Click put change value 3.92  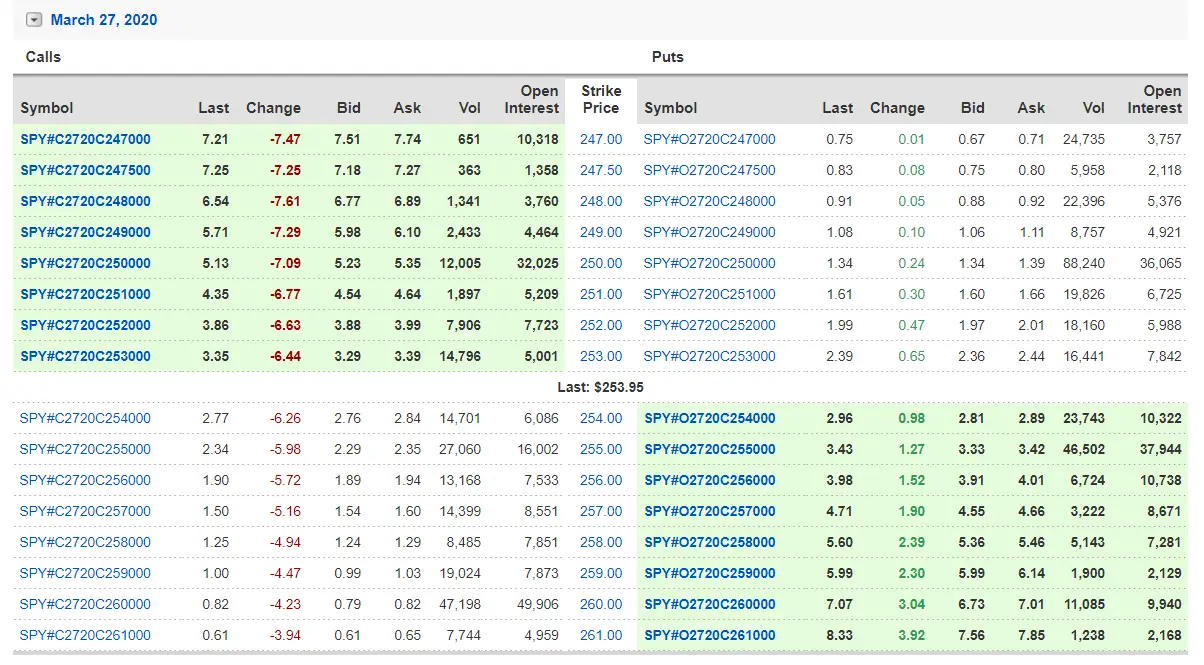(911, 635)
